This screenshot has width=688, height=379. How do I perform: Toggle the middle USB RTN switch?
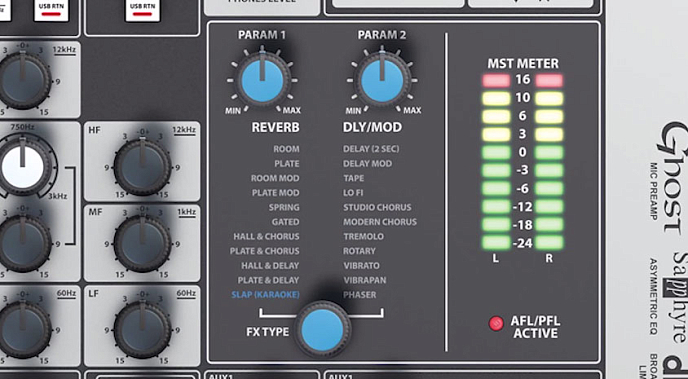[x=143, y=11]
